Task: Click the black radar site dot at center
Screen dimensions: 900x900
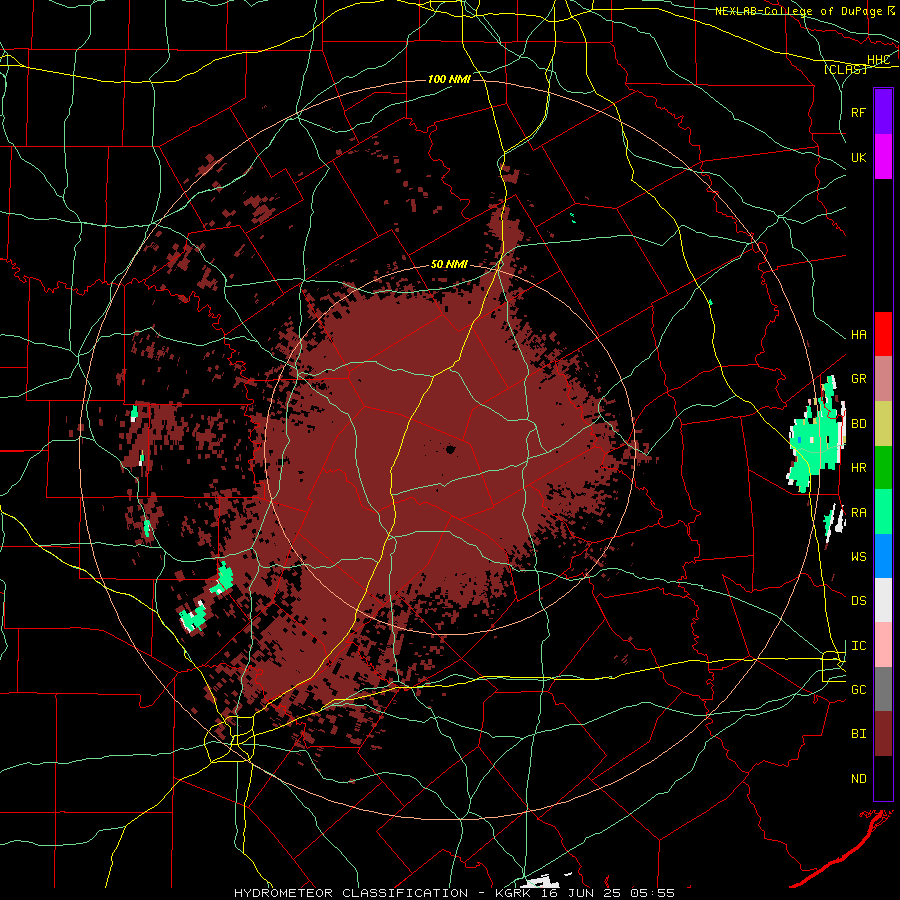Action: (x=450, y=449)
